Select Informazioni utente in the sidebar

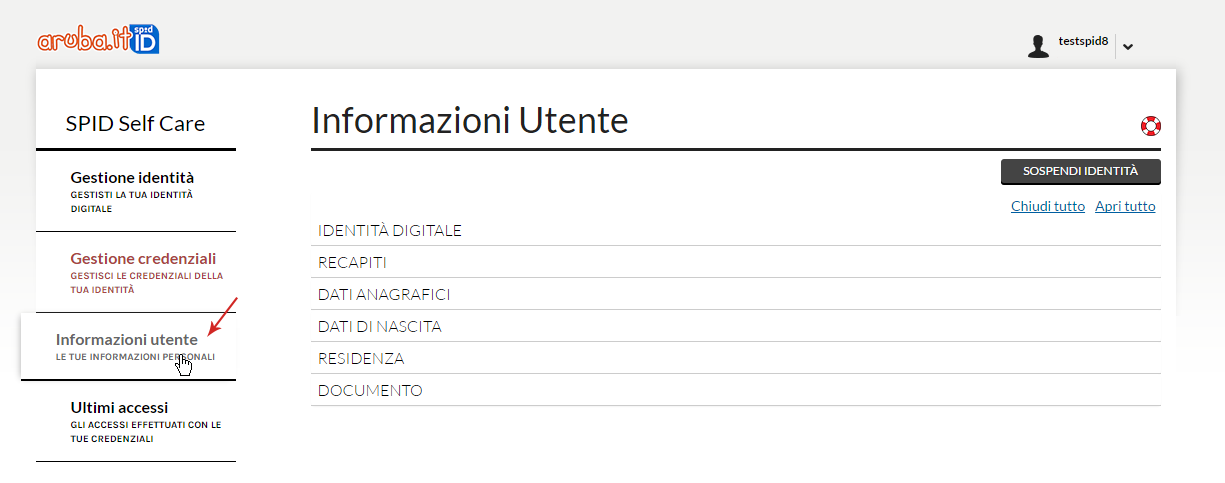click(x=128, y=346)
